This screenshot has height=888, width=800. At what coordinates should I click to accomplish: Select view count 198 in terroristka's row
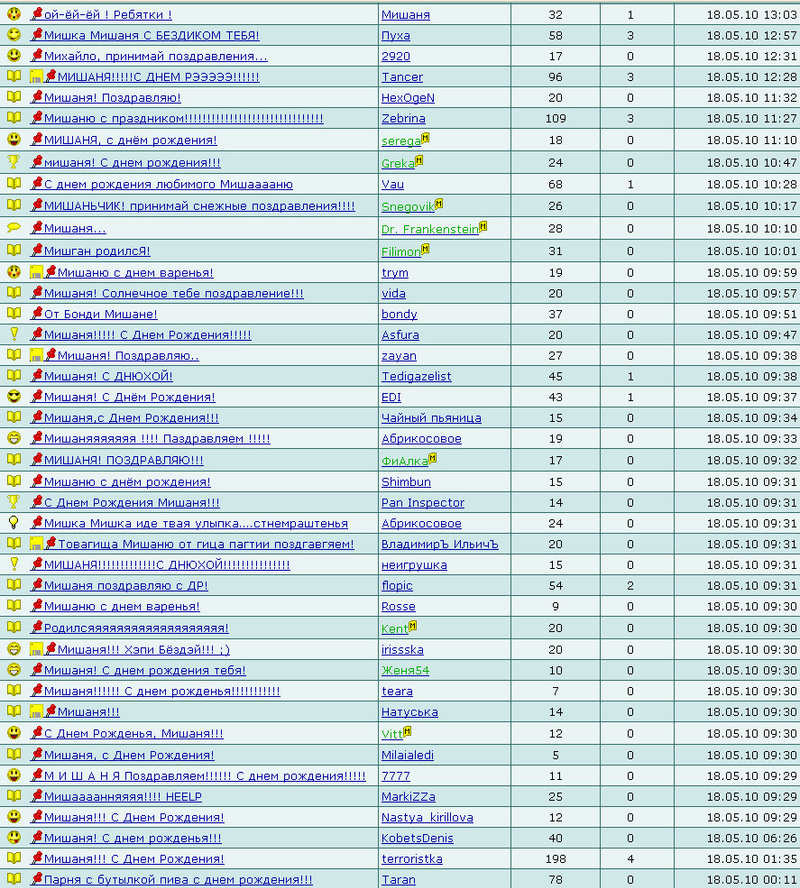click(555, 859)
